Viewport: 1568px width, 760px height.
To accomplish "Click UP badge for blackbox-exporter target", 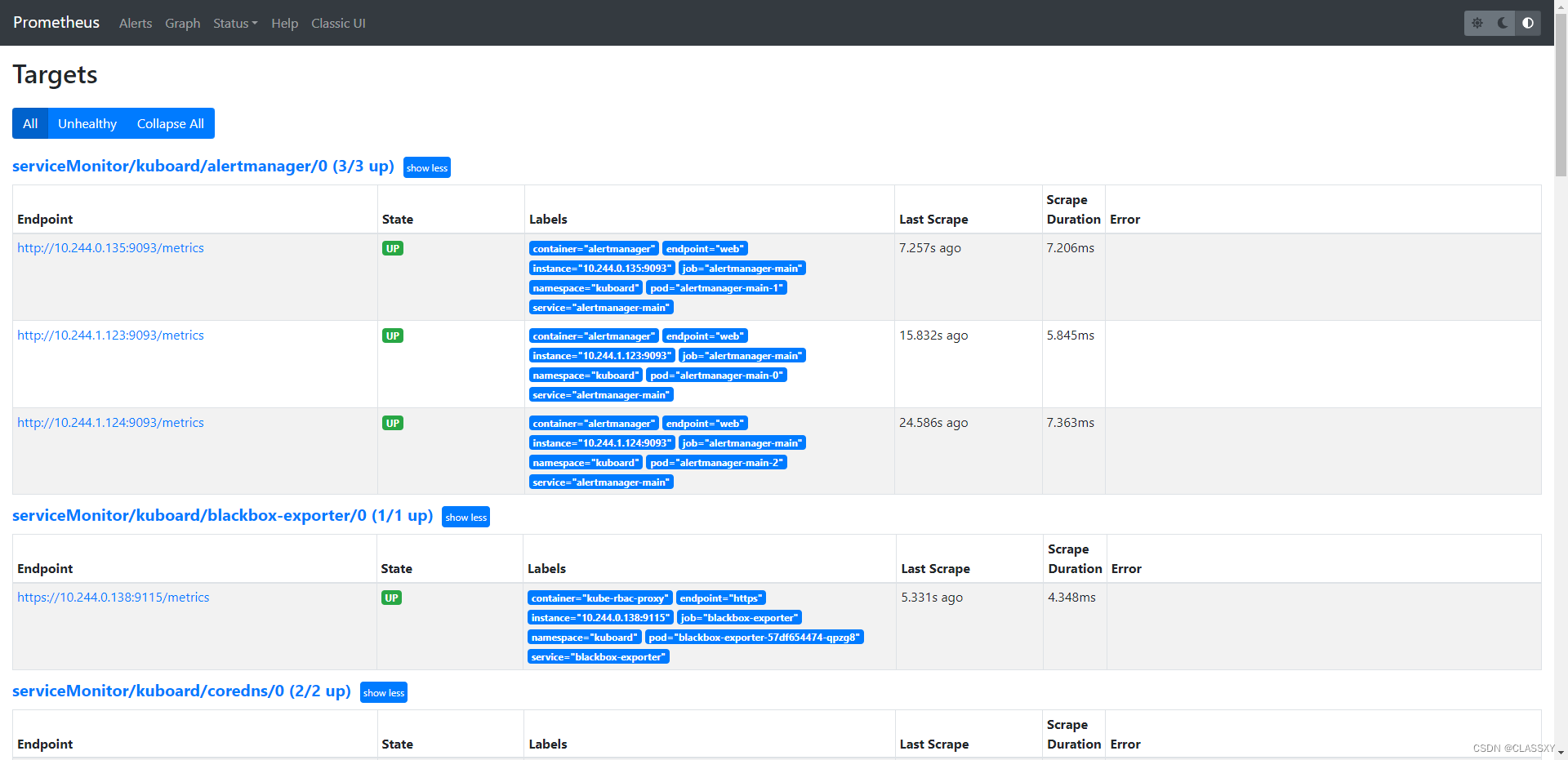I will click(x=392, y=598).
